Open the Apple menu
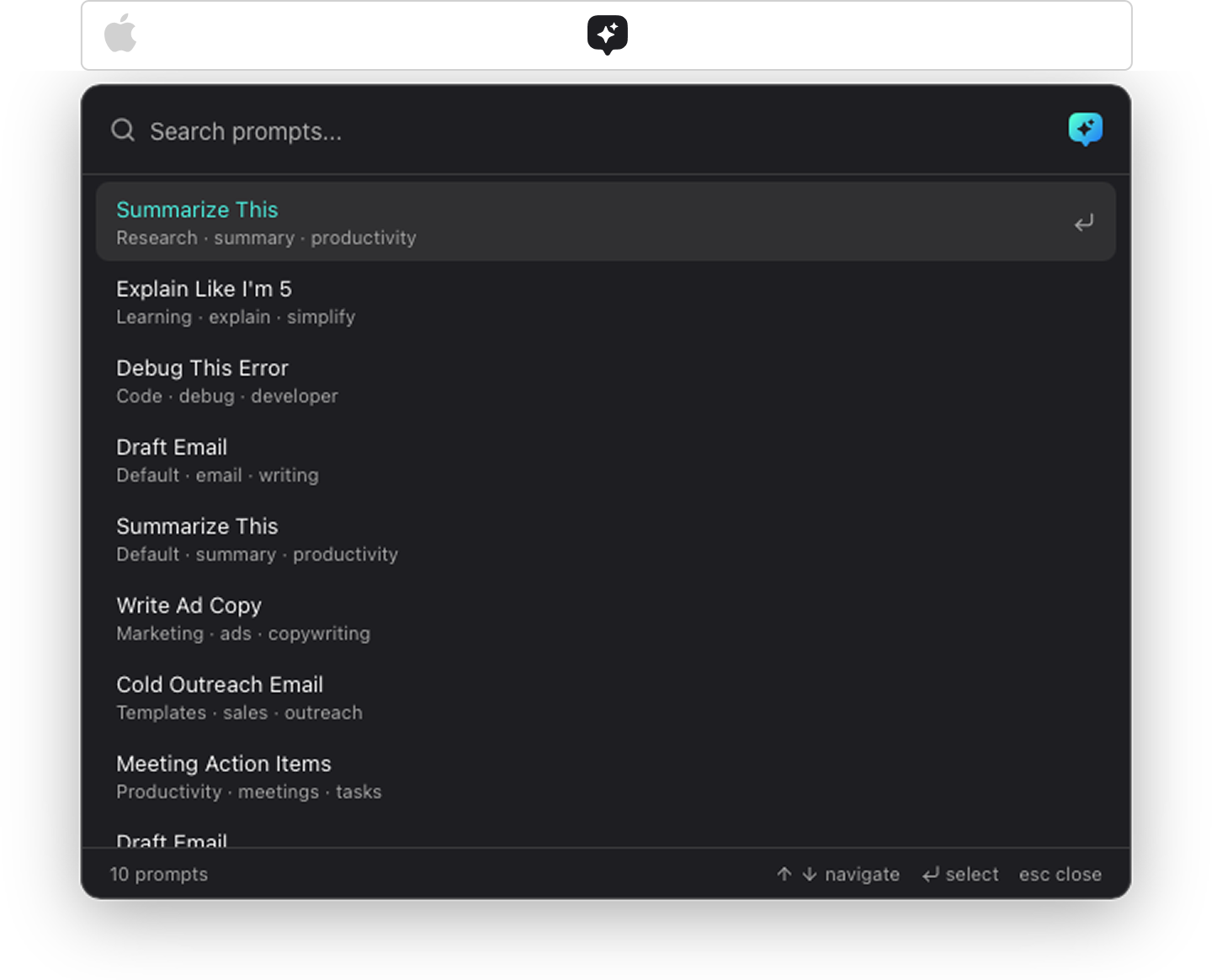 tap(120, 35)
